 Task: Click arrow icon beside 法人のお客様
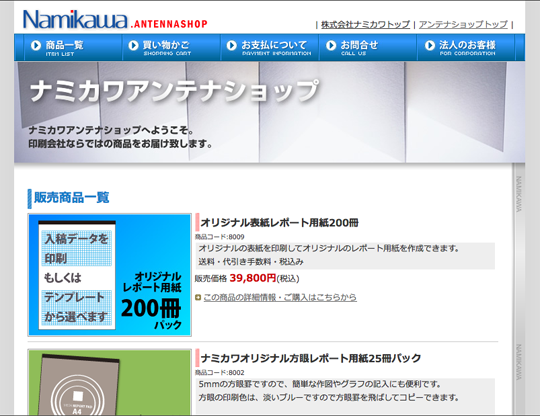[x=429, y=45]
